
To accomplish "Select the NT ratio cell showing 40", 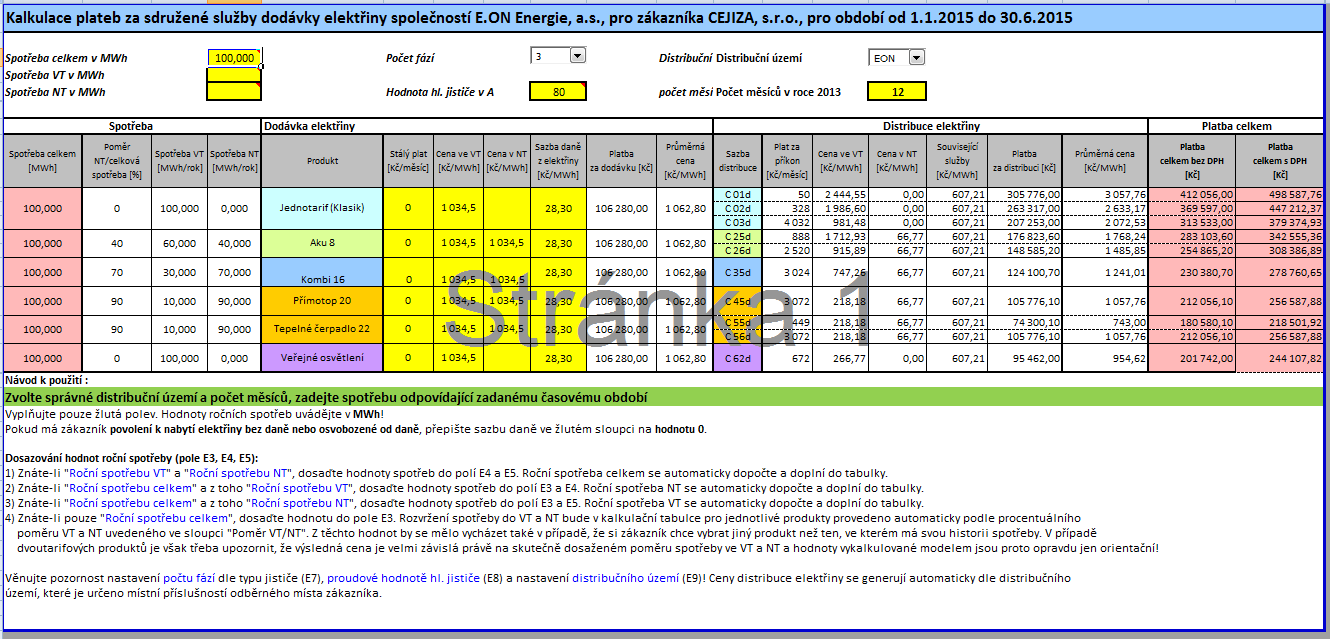I will pyautogui.click(x=116, y=243).
